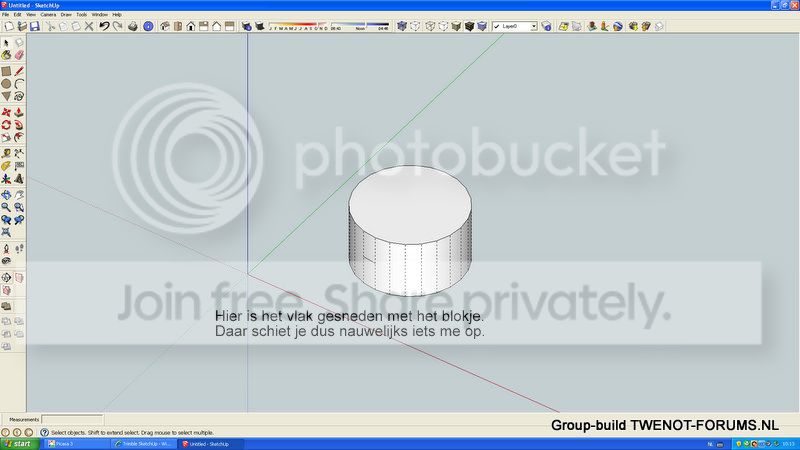This screenshot has height=450, width=800.
Task: Activate the 3D Text tool
Action: [19, 179]
